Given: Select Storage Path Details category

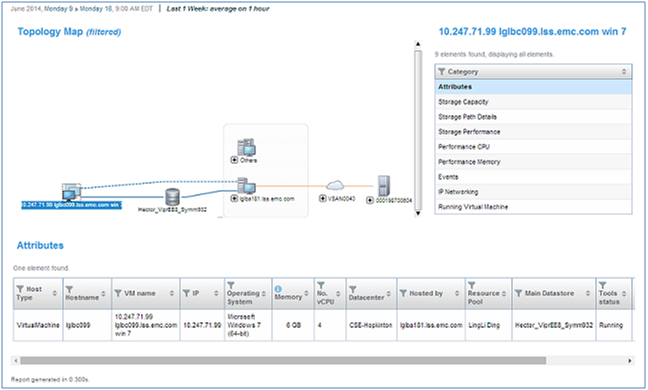Looking at the screenshot, I should (533, 117).
